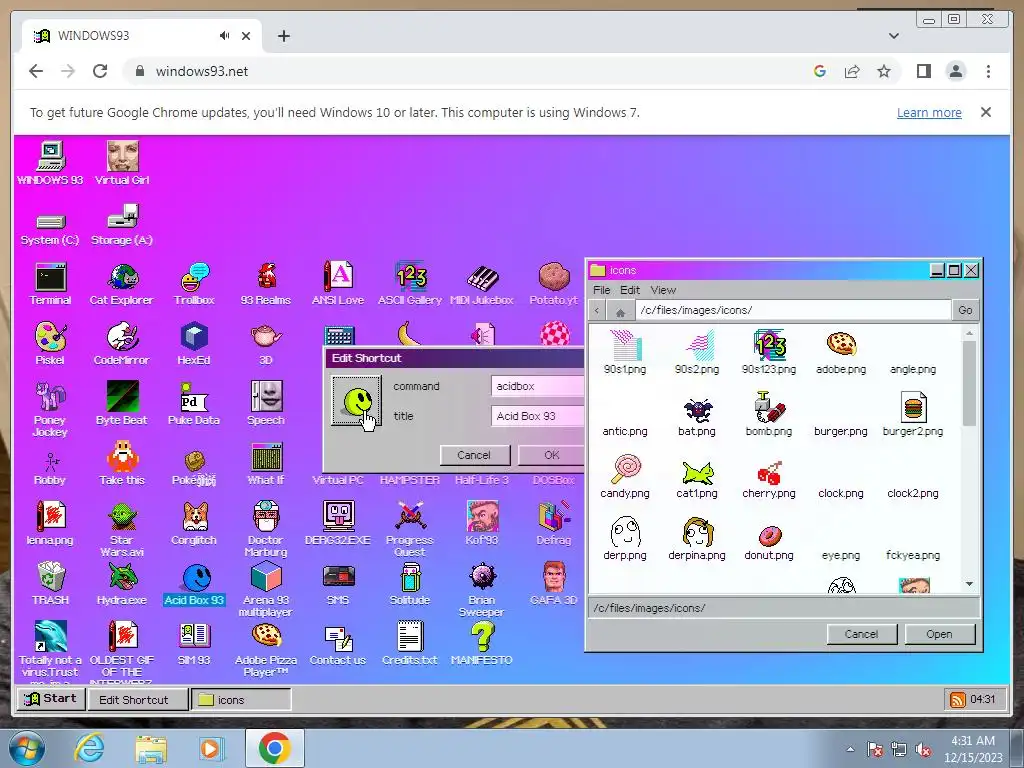Open the Doctor Marburg icon
Viewport: 1024px width, 768px height.
tap(266, 529)
